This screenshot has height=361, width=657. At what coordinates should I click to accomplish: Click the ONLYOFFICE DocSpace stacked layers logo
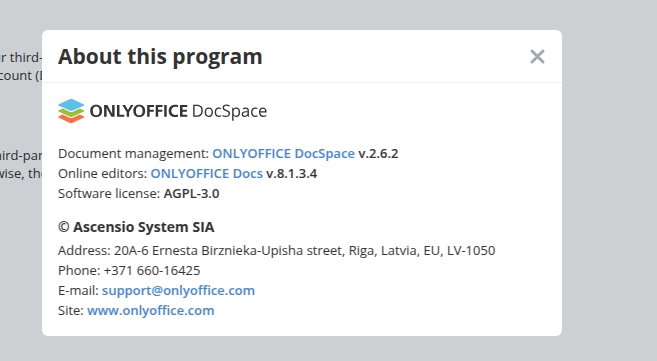point(71,111)
